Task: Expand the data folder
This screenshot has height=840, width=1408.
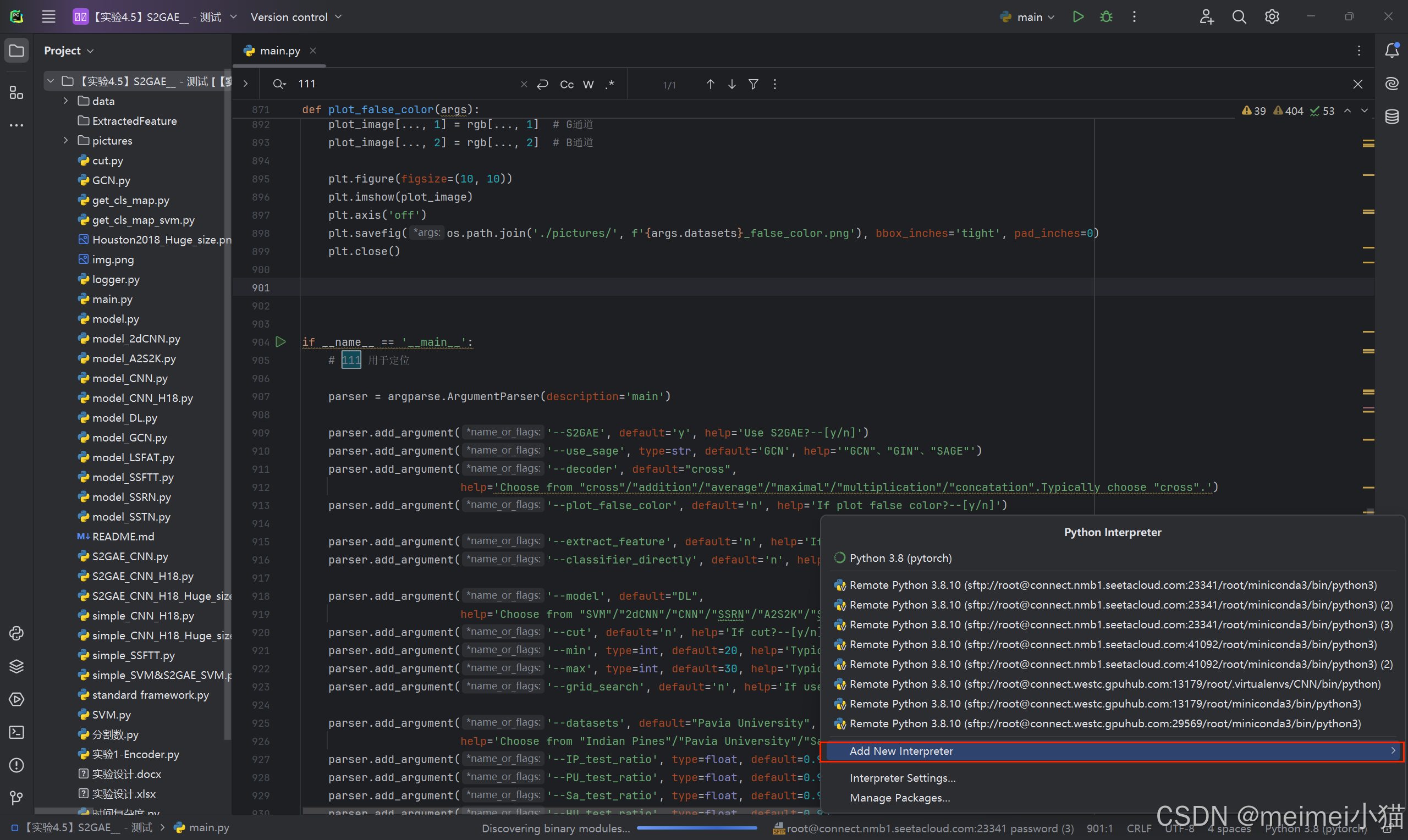Action: [x=65, y=101]
